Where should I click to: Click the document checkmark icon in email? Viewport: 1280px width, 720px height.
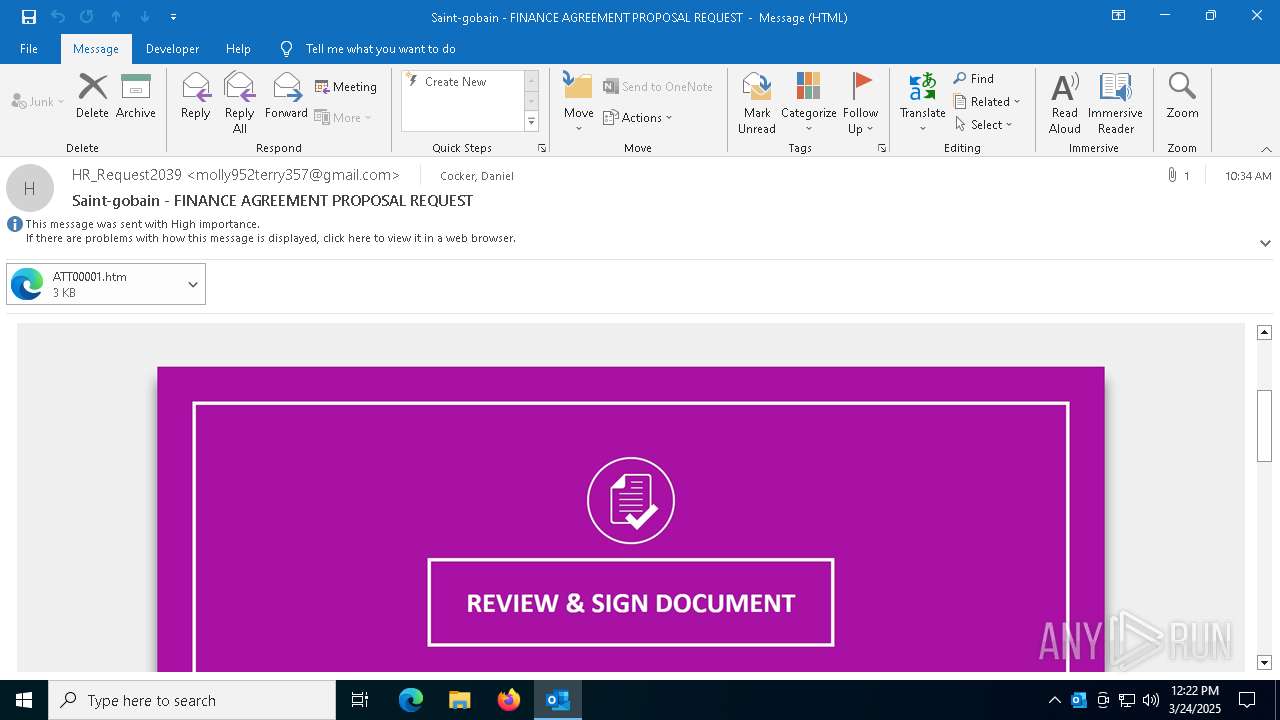(631, 500)
